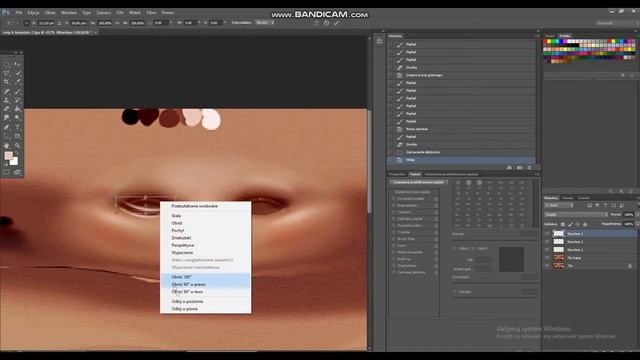Viewport: 640px width, 360px height.
Task: Choose Obróć 90° w prawo
Action: point(205,284)
